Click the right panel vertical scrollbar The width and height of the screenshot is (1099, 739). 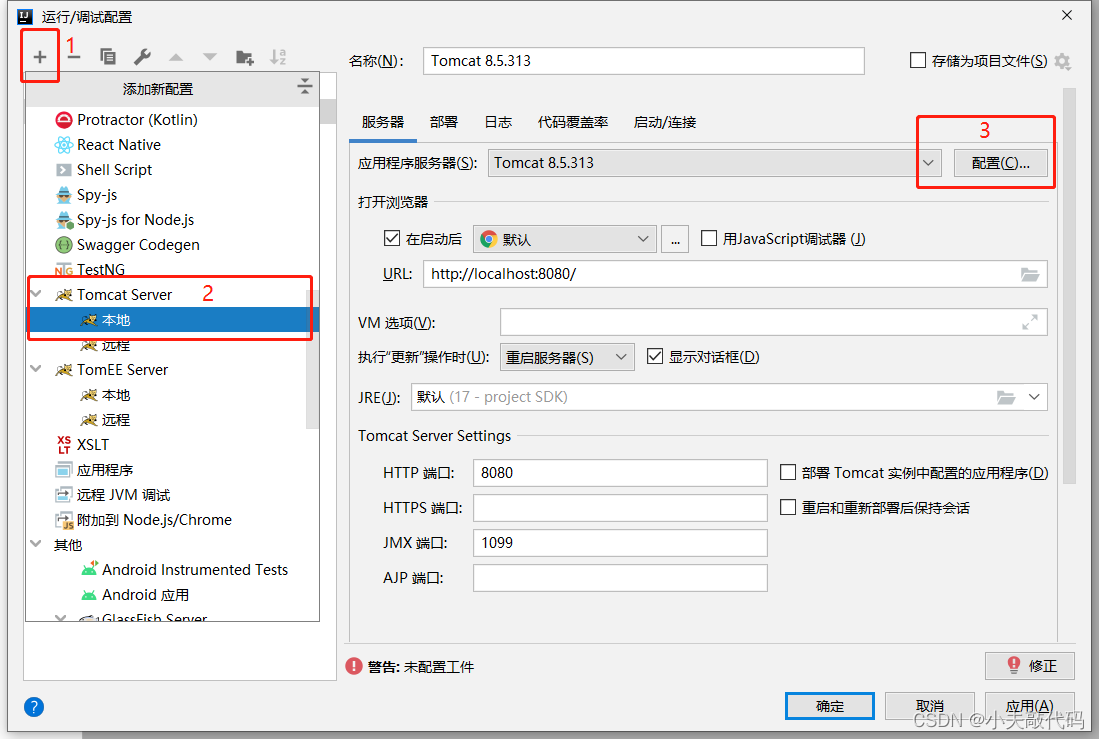pos(1069,286)
